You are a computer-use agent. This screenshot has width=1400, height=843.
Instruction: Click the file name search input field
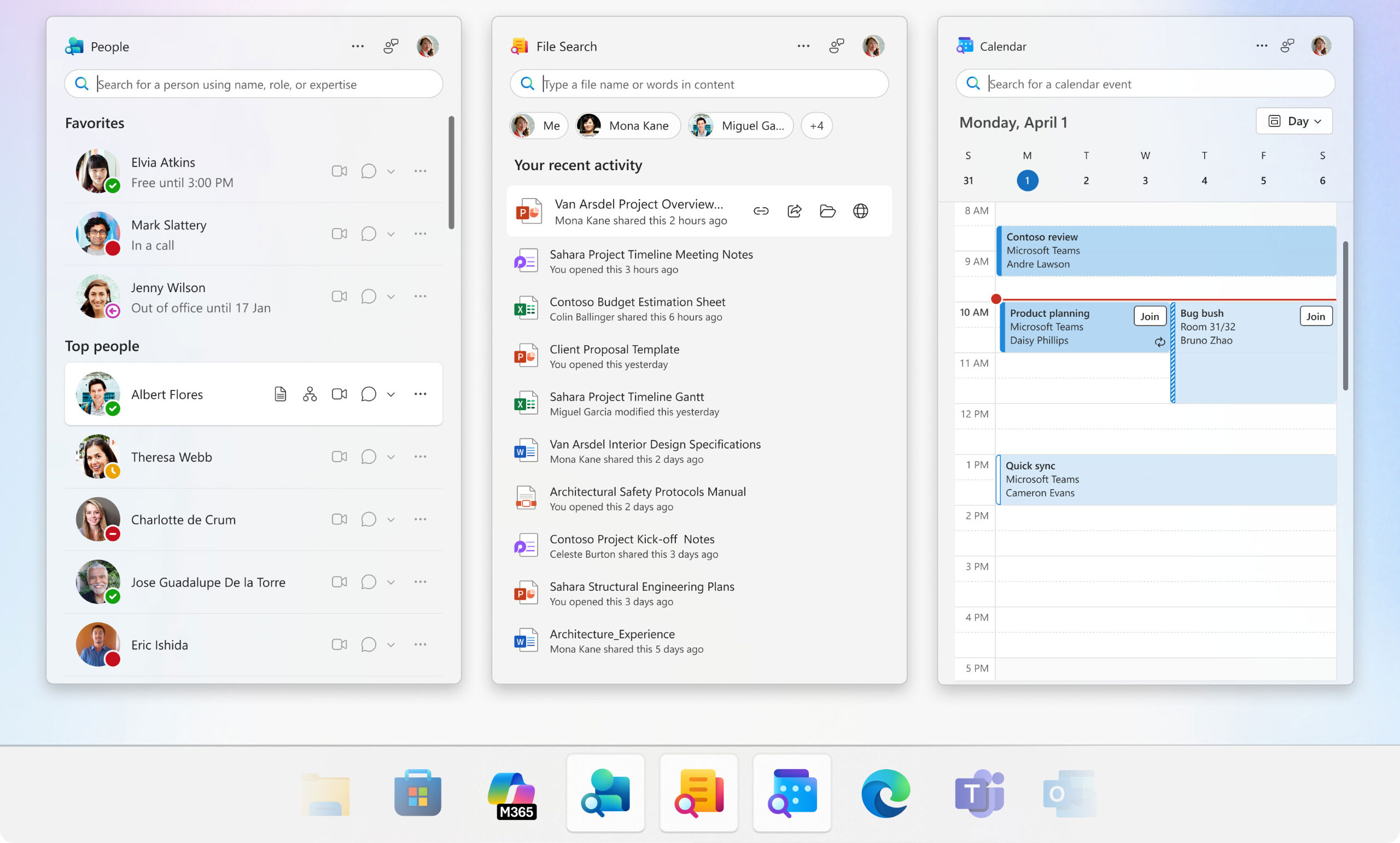point(698,84)
